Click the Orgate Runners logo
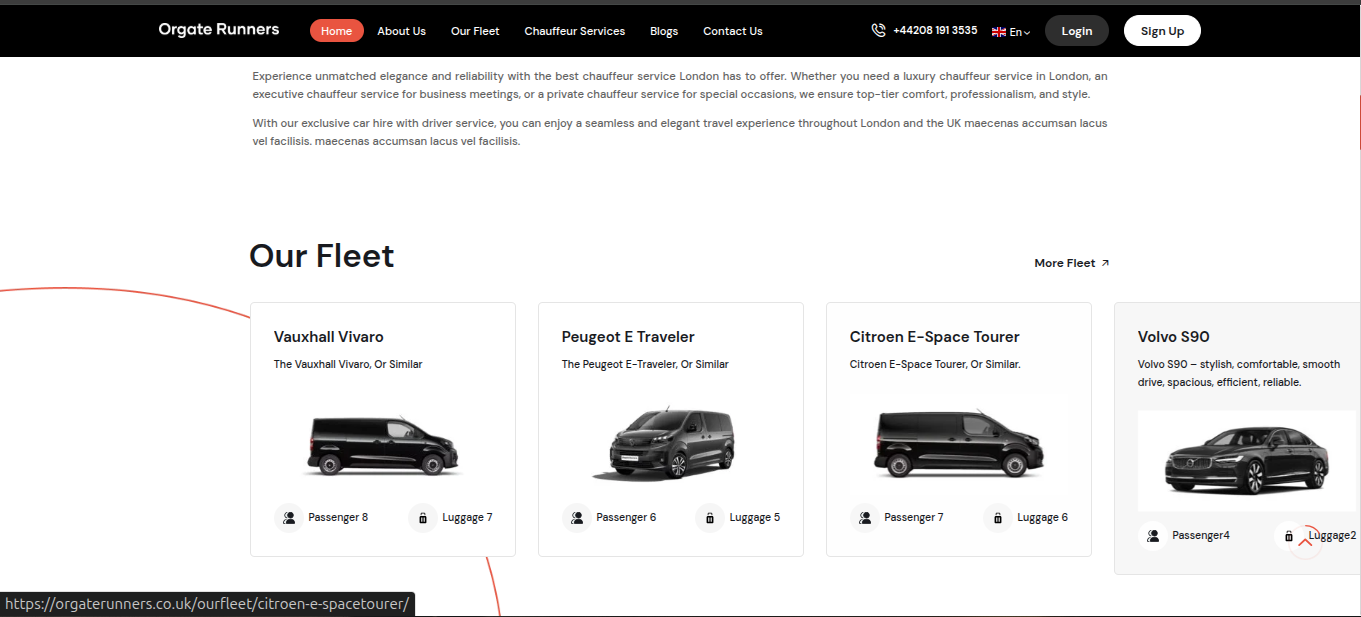The width and height of the screenshot is (1361, 617). coord(219,30)
